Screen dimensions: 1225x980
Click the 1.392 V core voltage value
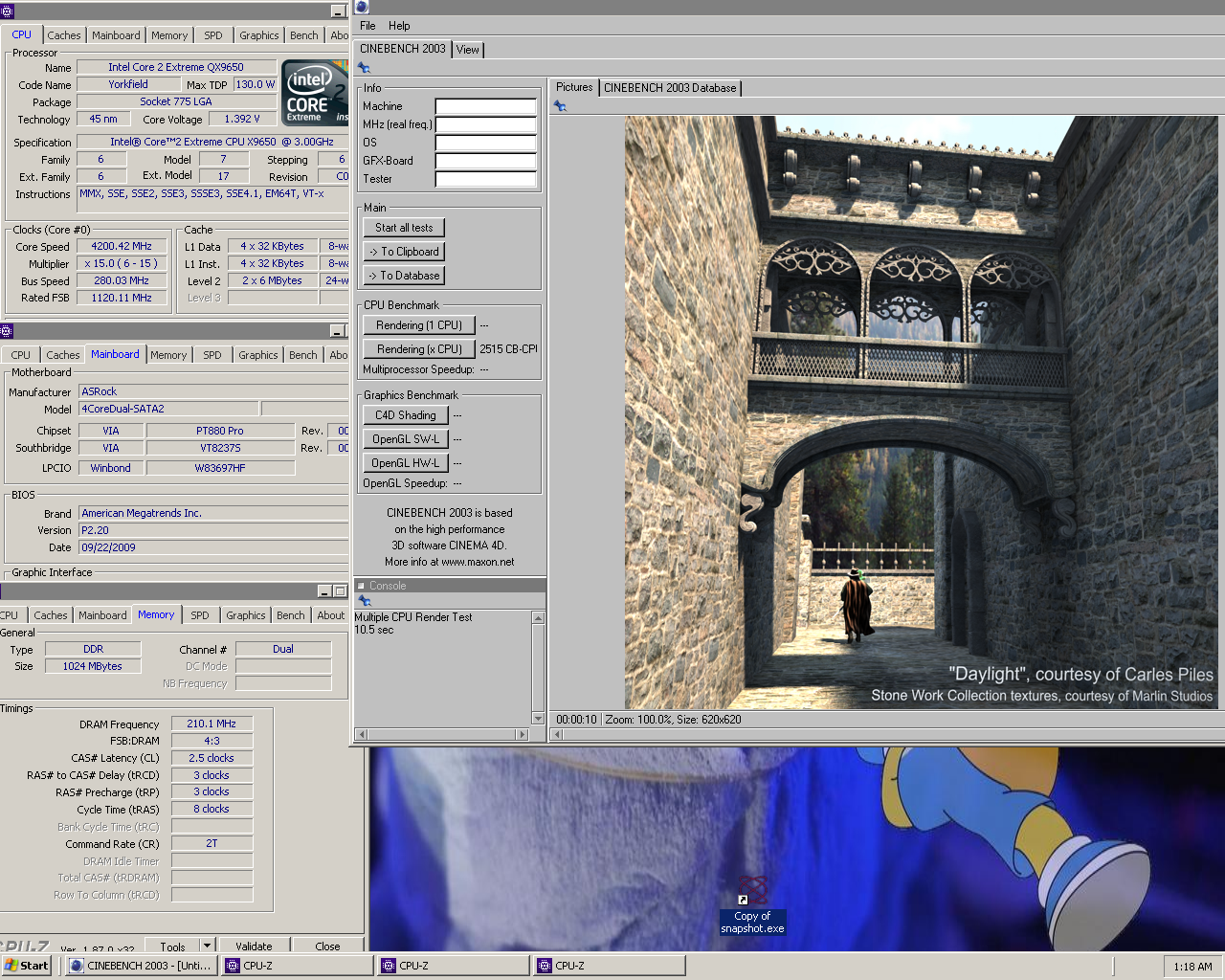pos(242,119)
